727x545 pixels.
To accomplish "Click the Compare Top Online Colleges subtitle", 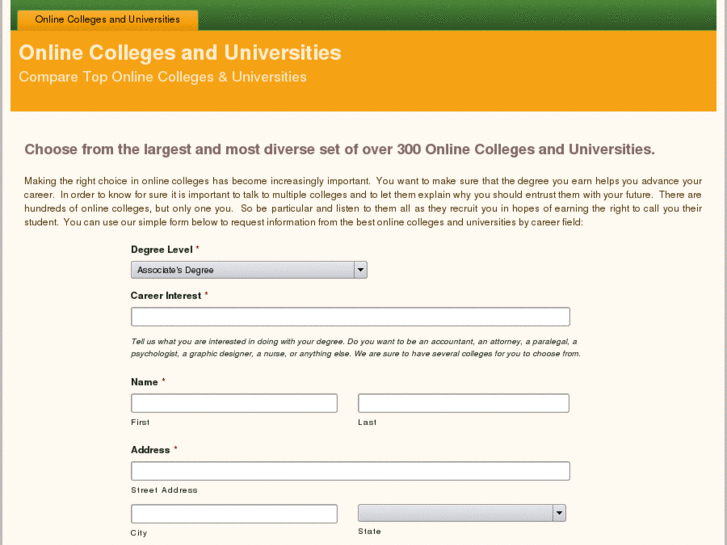I will (162, 77).
